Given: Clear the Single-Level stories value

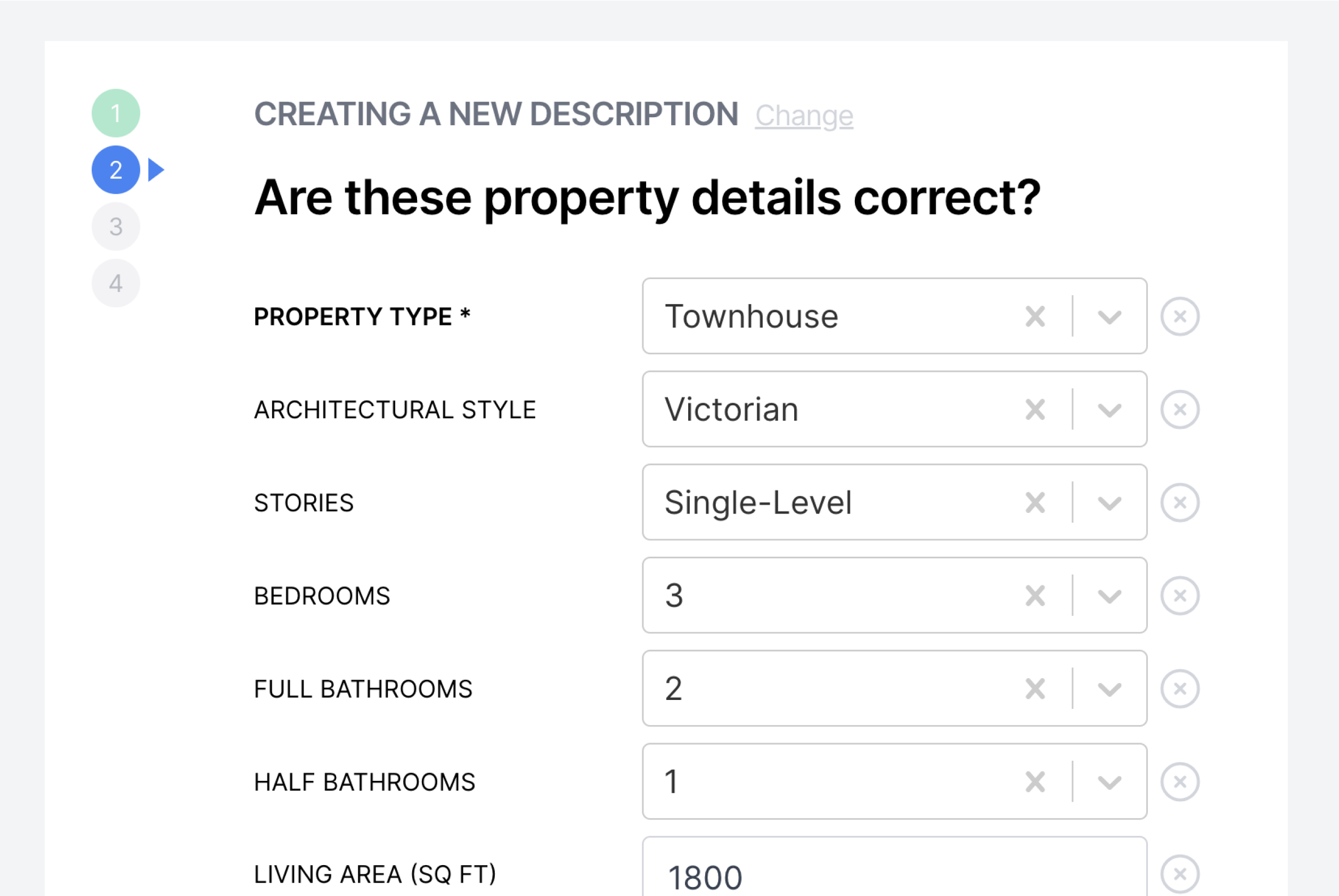Looking at the screenshot, I should (x=1034, y=502).
